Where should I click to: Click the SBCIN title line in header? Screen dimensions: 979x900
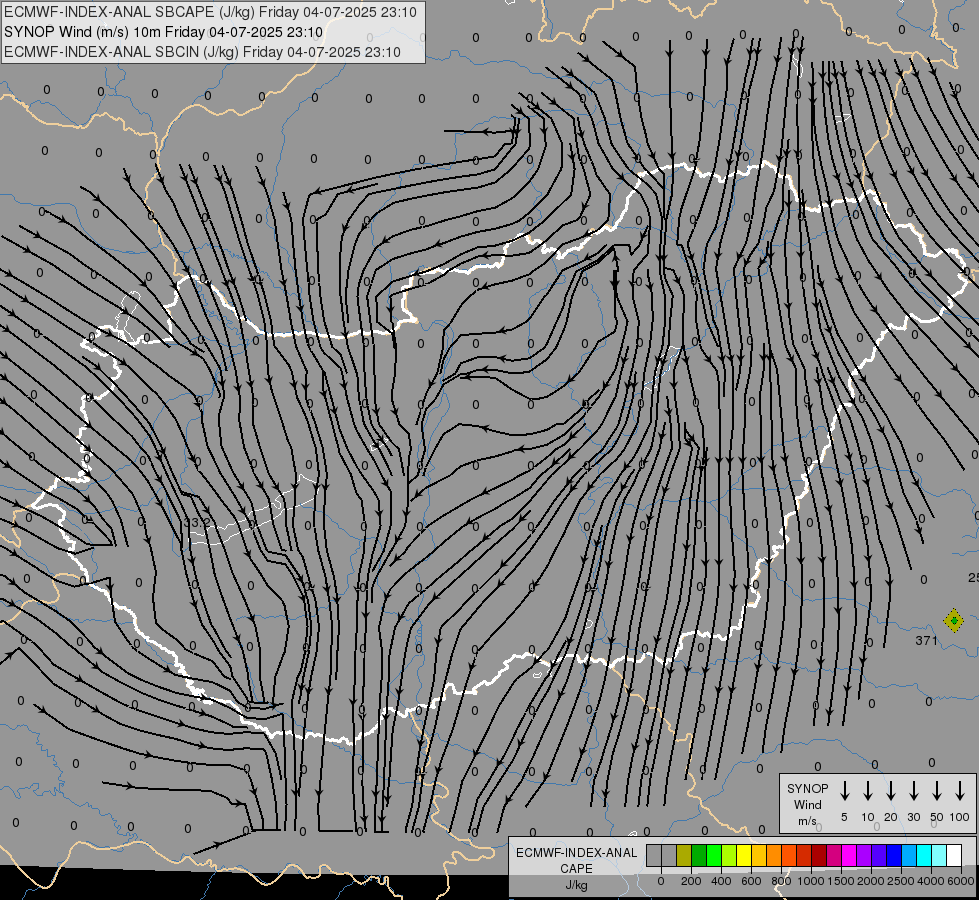pos(202,52)
